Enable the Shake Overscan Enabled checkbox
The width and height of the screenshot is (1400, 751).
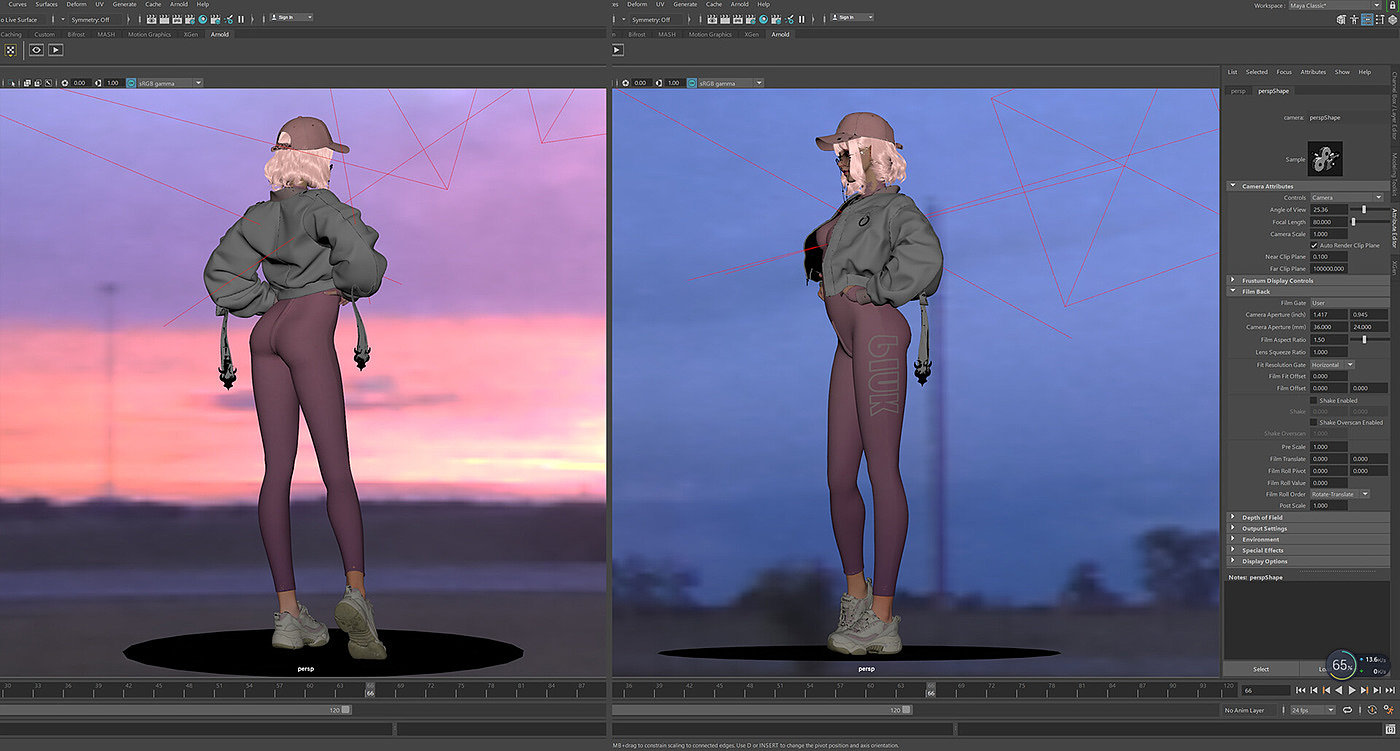click(1314, 422)
